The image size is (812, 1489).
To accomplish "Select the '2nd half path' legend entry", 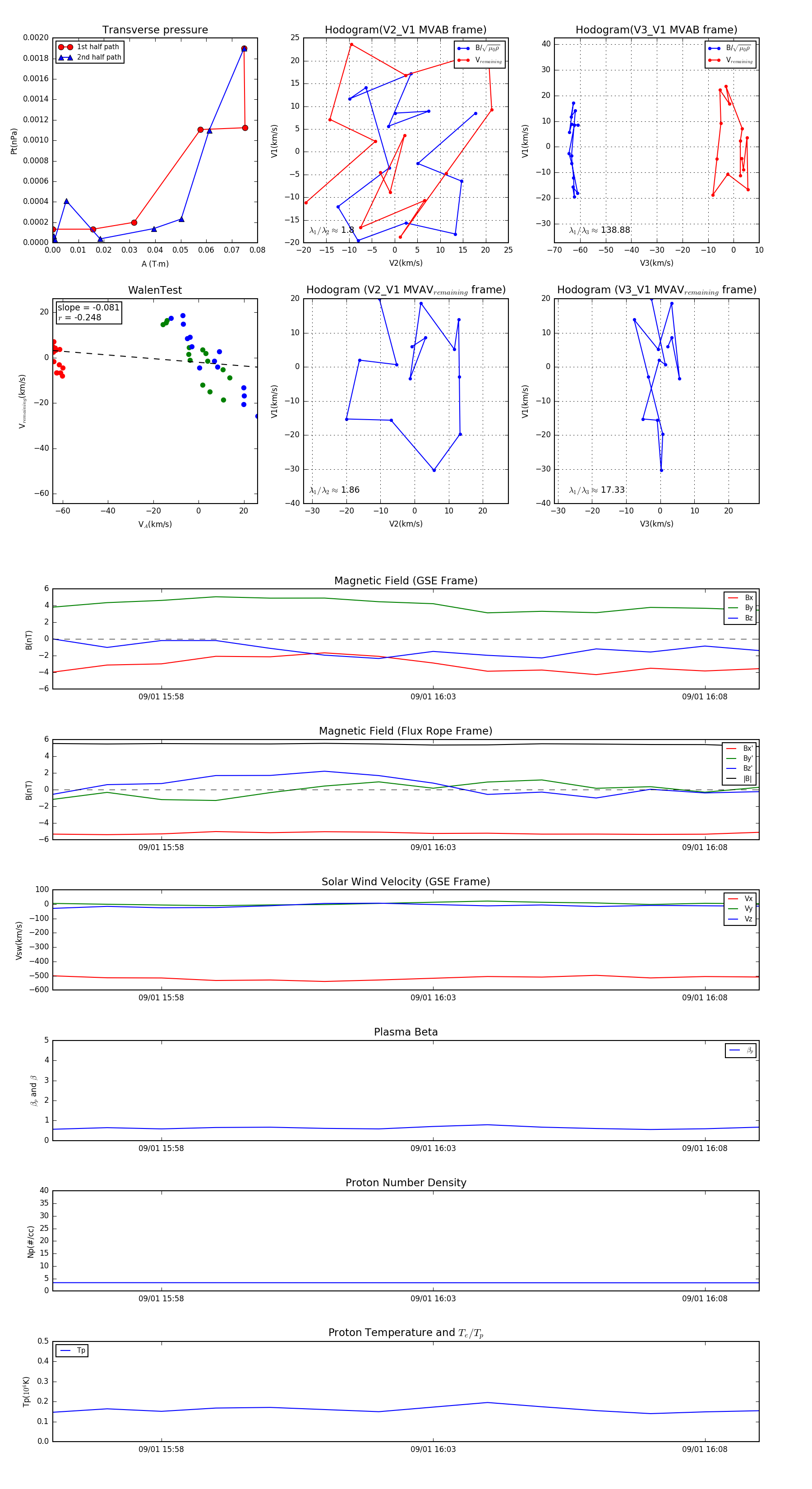I will (x=90, y=57).
